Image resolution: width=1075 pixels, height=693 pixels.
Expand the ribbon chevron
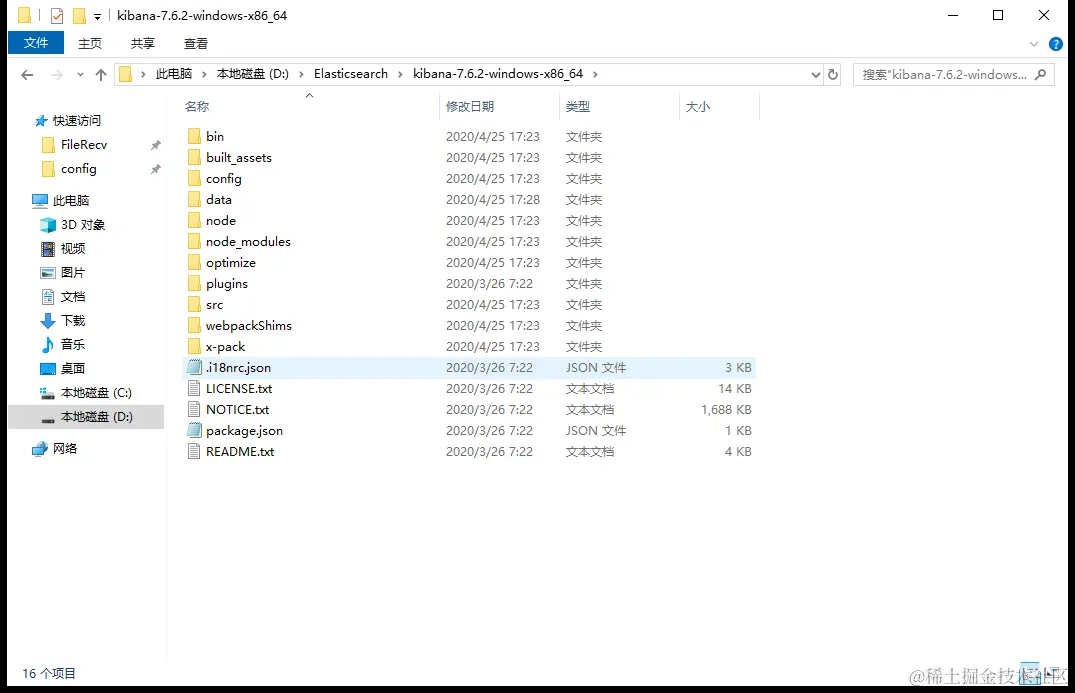(x=1034, y=44)
